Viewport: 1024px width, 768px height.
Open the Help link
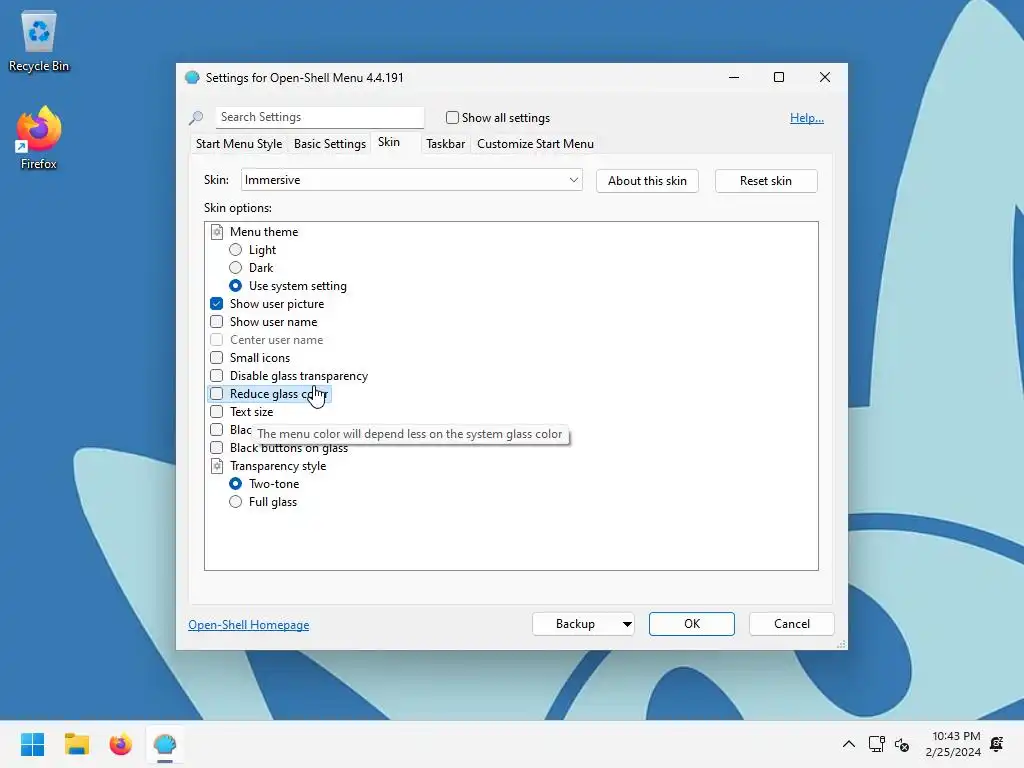(807, 118)
